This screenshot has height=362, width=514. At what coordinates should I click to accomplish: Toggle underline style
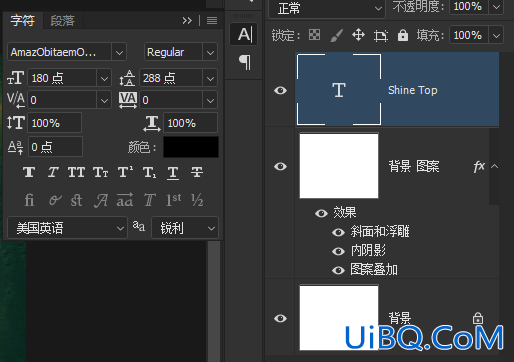[x=173, y=173]
